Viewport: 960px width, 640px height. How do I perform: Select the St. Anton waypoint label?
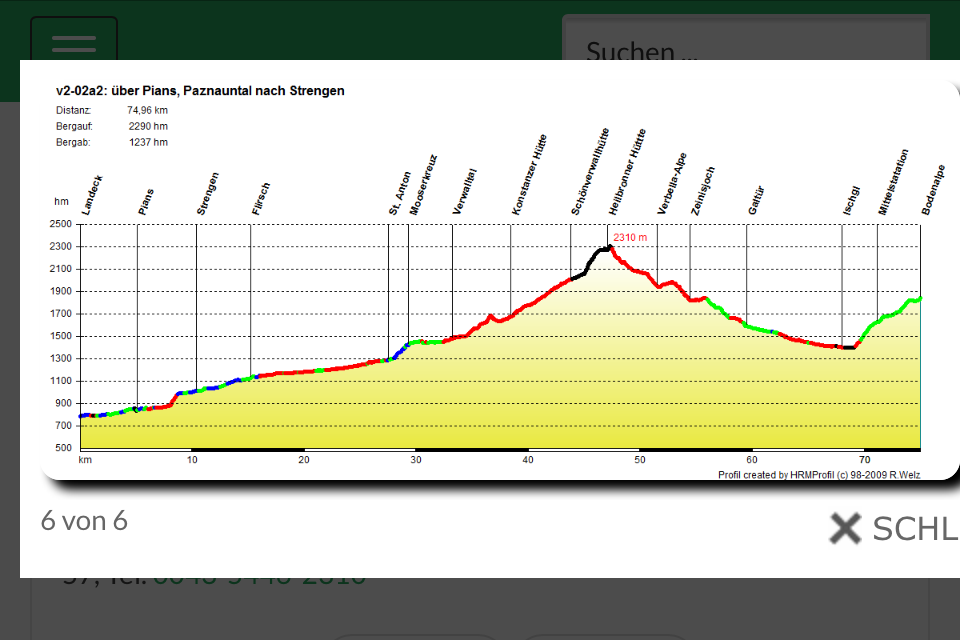point(399,193)
